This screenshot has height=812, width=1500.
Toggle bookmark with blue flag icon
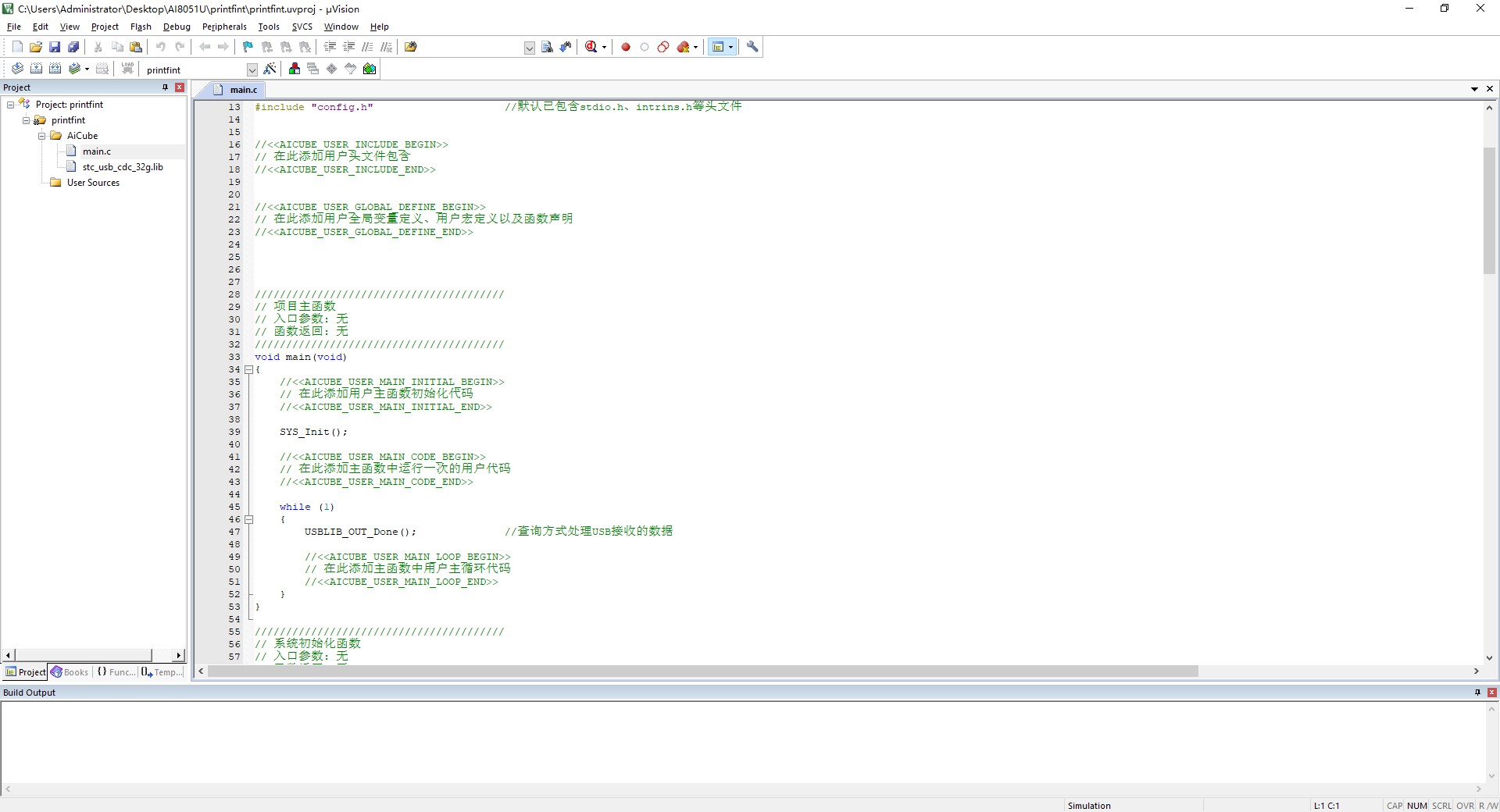[x=248, y=47]
